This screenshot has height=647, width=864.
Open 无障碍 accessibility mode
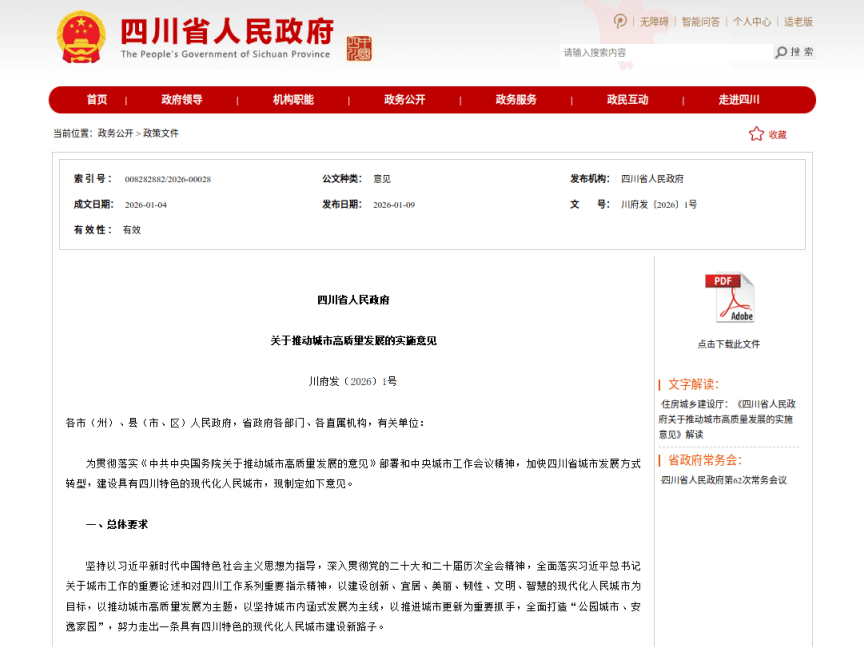654,21
